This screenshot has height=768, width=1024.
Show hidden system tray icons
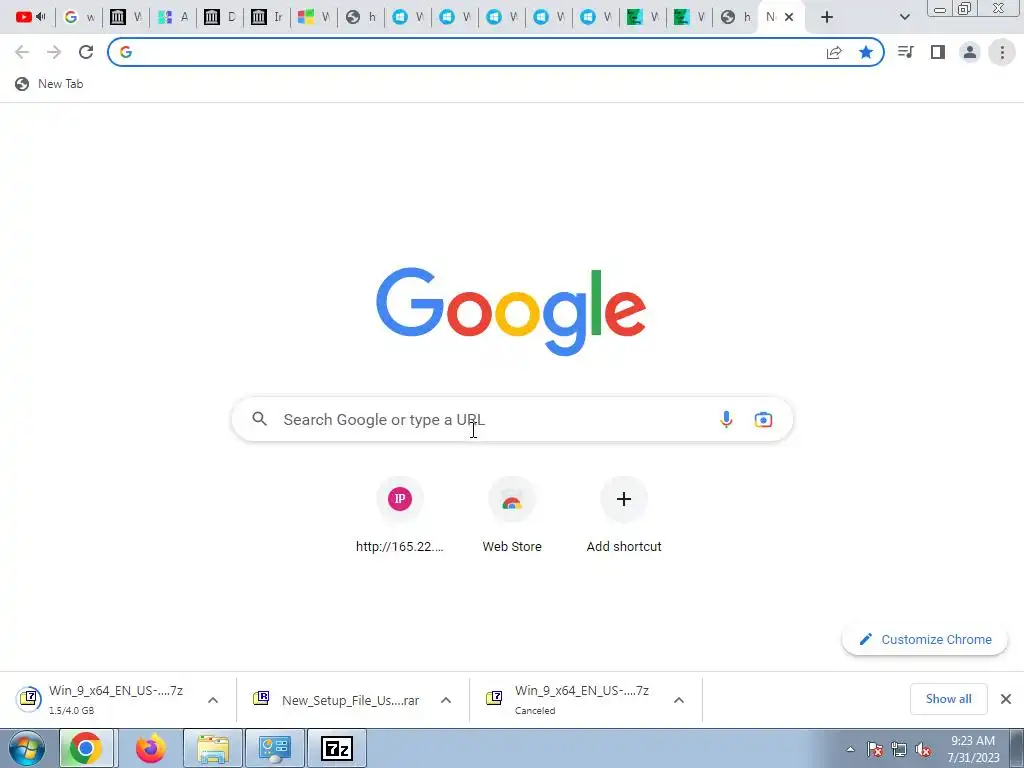pos(850,749)
